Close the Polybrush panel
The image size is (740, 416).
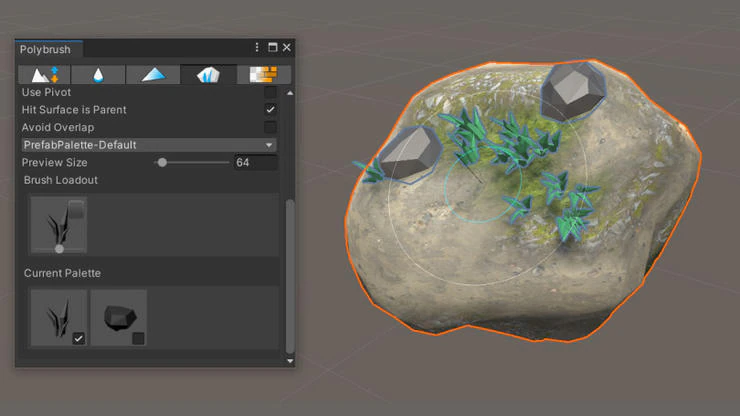(286, 47)
